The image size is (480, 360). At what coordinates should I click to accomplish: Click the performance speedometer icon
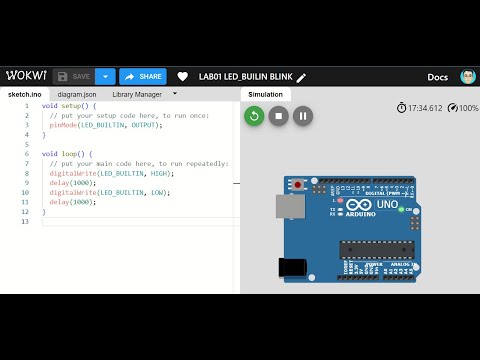453,108
